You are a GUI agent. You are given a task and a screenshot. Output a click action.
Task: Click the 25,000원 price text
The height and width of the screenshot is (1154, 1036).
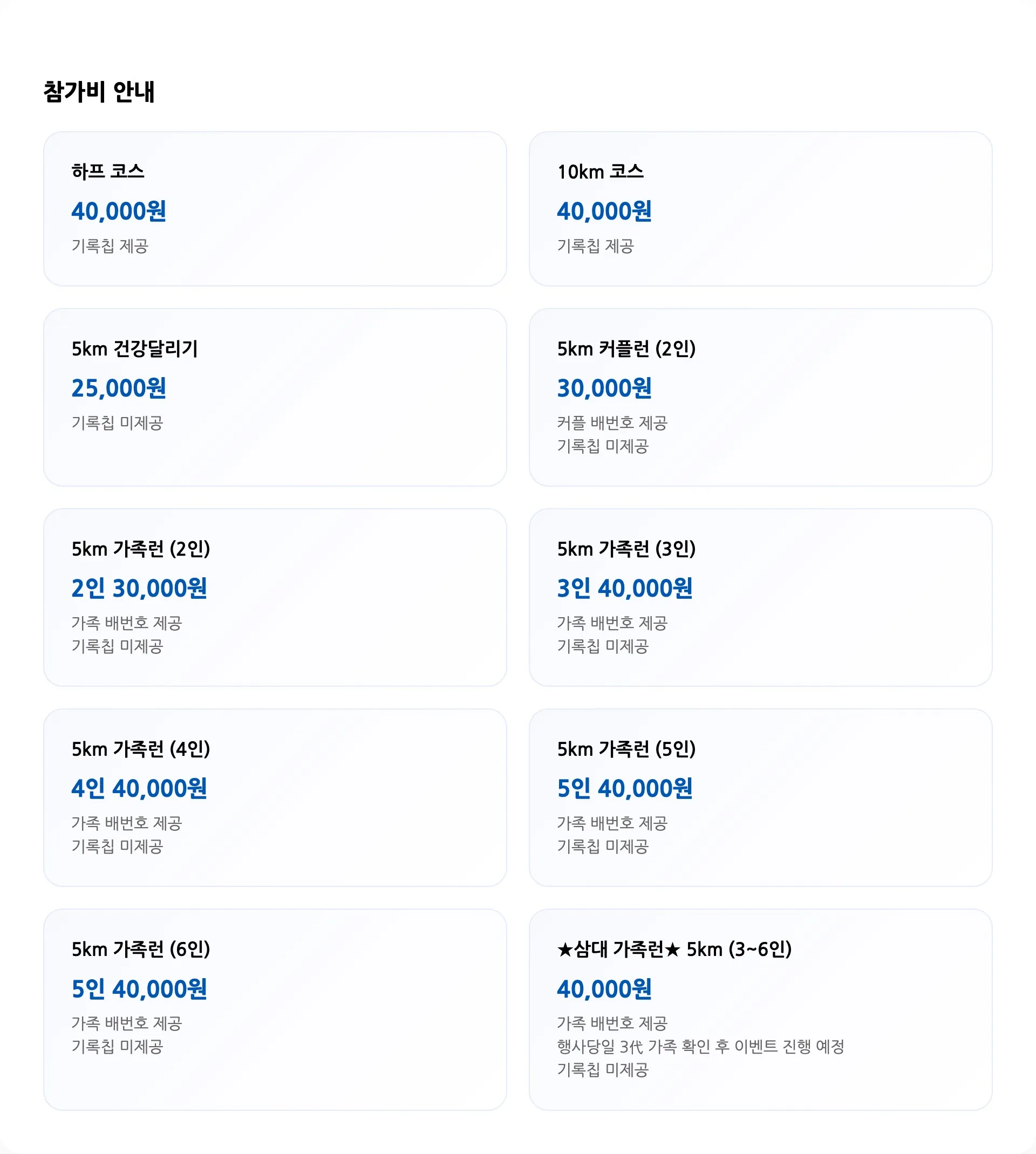point(118,388)
